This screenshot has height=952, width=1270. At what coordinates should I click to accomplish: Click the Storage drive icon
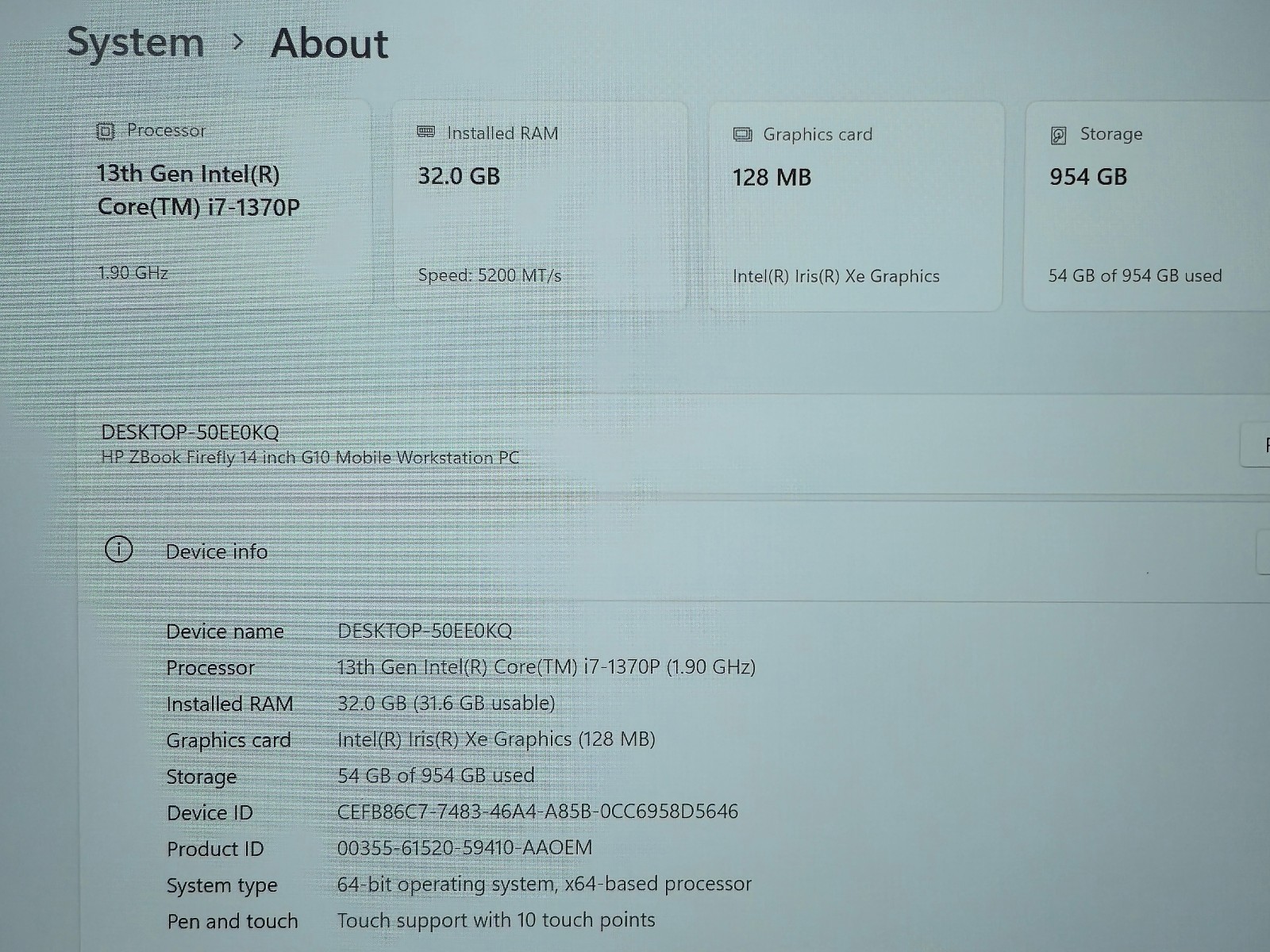(x=1059, y=136)
